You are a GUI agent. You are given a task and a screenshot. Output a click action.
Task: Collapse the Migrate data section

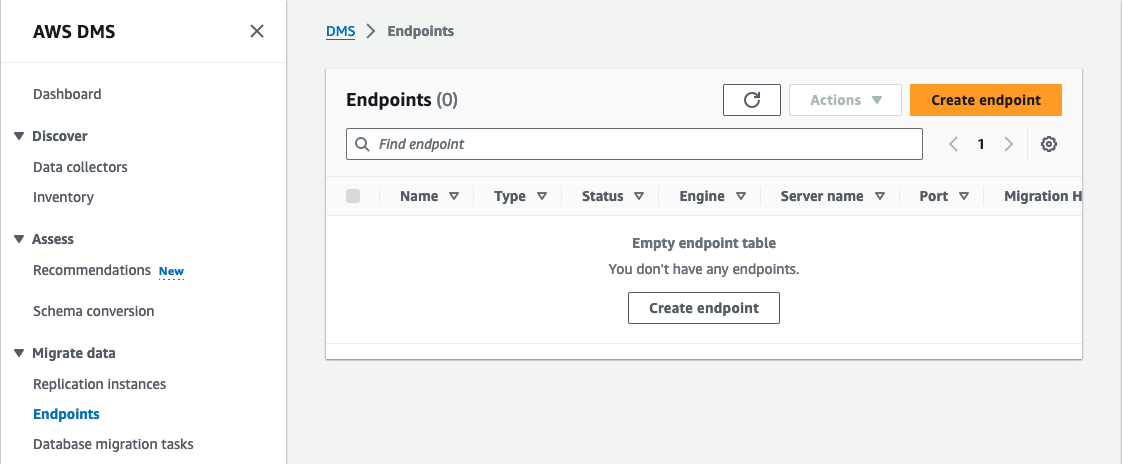coord(19,353)
